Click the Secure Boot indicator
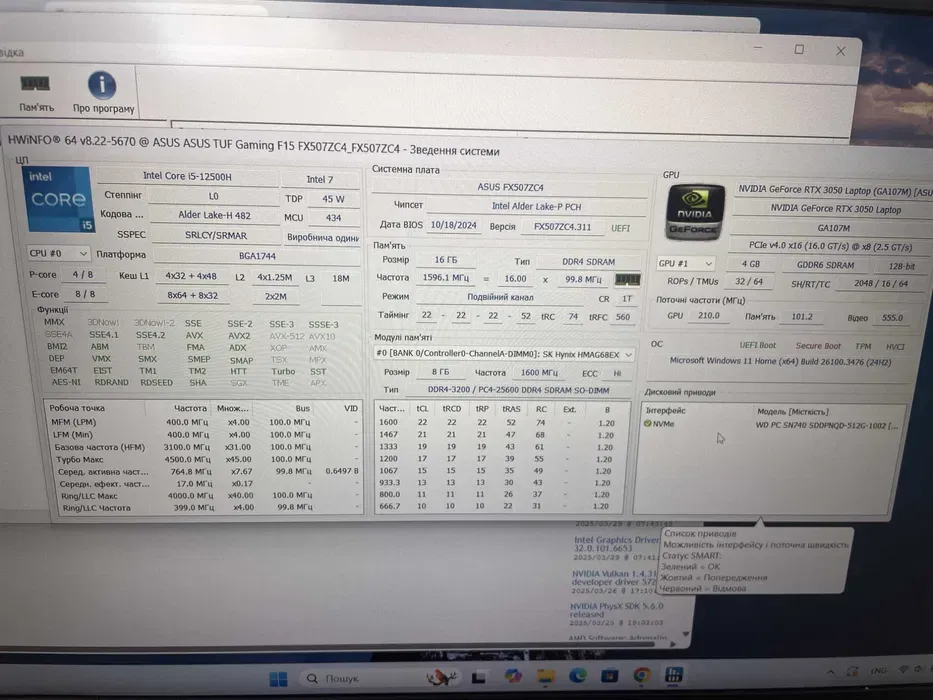 818,345
